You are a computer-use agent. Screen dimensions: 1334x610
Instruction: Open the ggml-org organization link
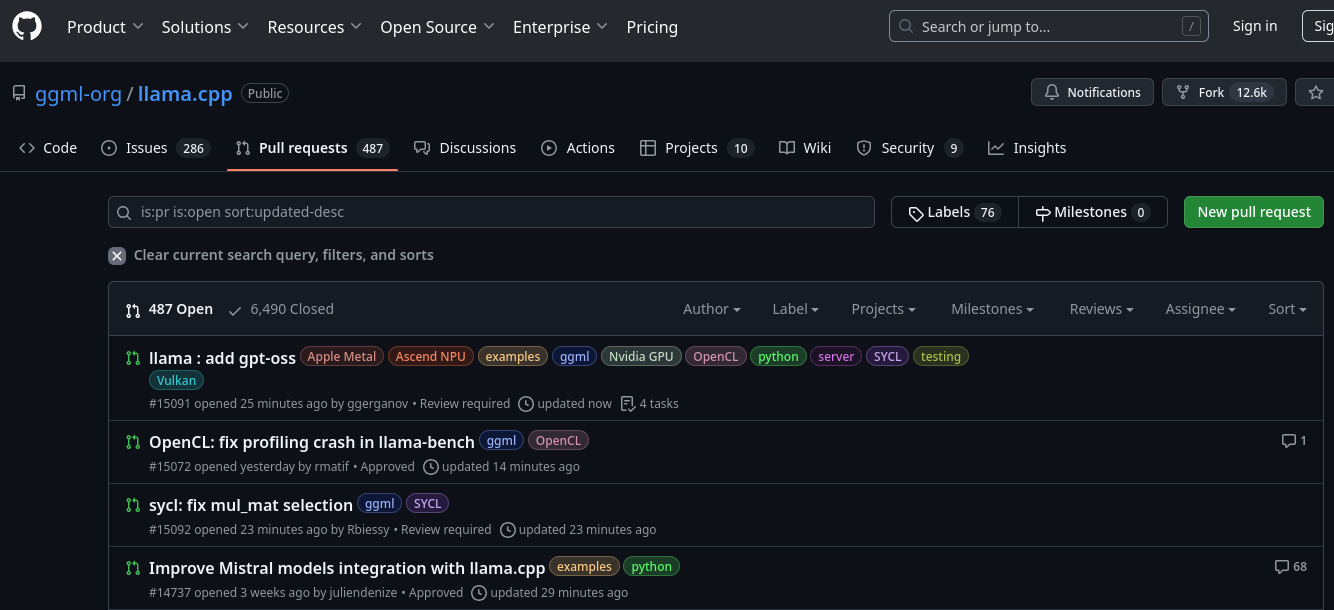point(78,94)
